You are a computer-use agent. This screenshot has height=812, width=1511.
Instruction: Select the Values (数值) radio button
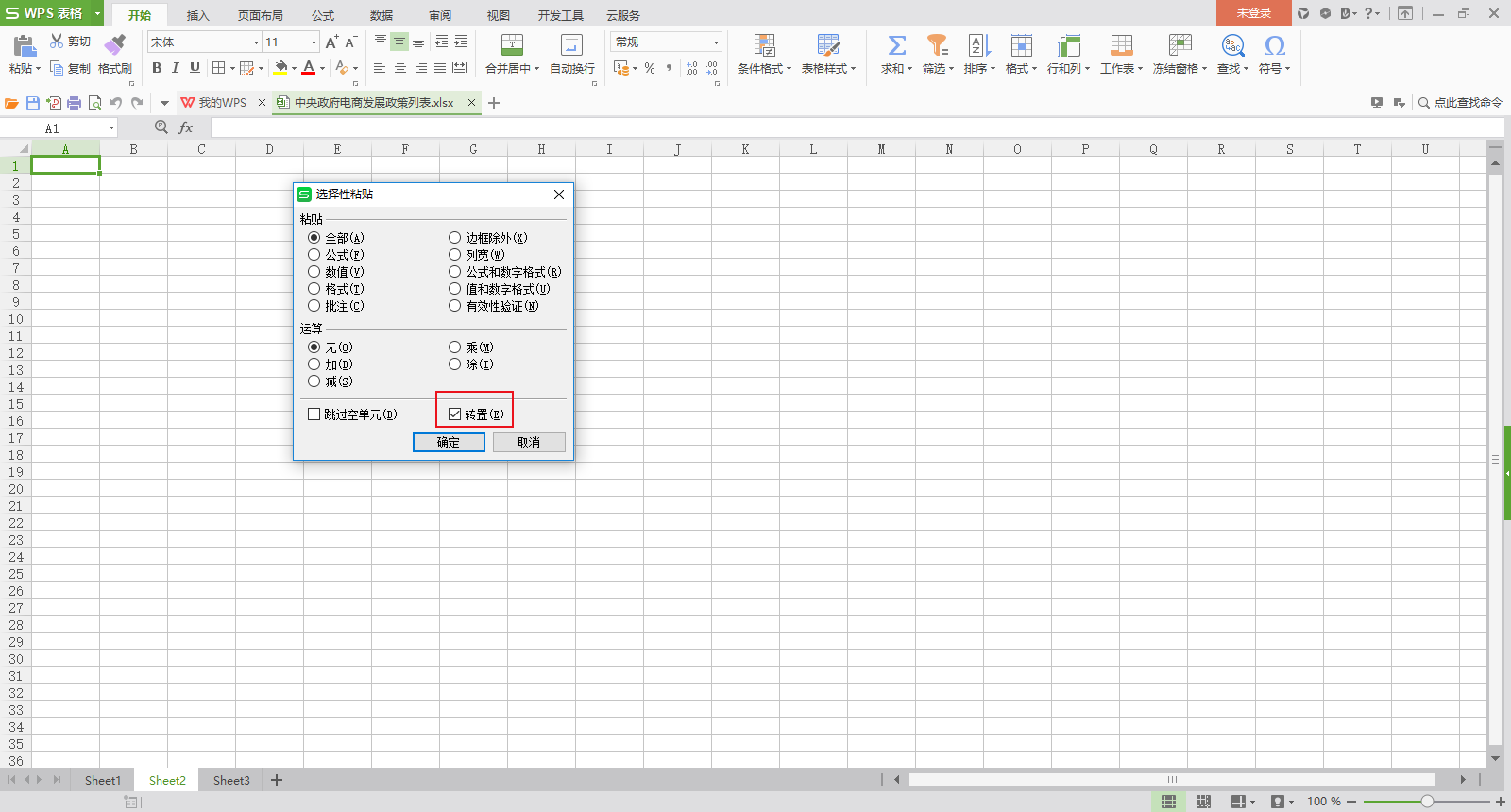(x=314, y=272)
